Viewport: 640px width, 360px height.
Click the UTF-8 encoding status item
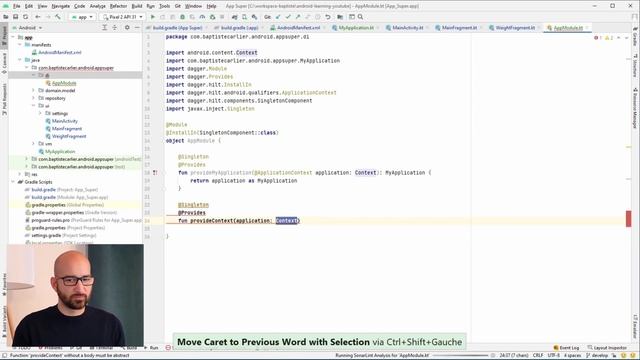coord(553,355)
